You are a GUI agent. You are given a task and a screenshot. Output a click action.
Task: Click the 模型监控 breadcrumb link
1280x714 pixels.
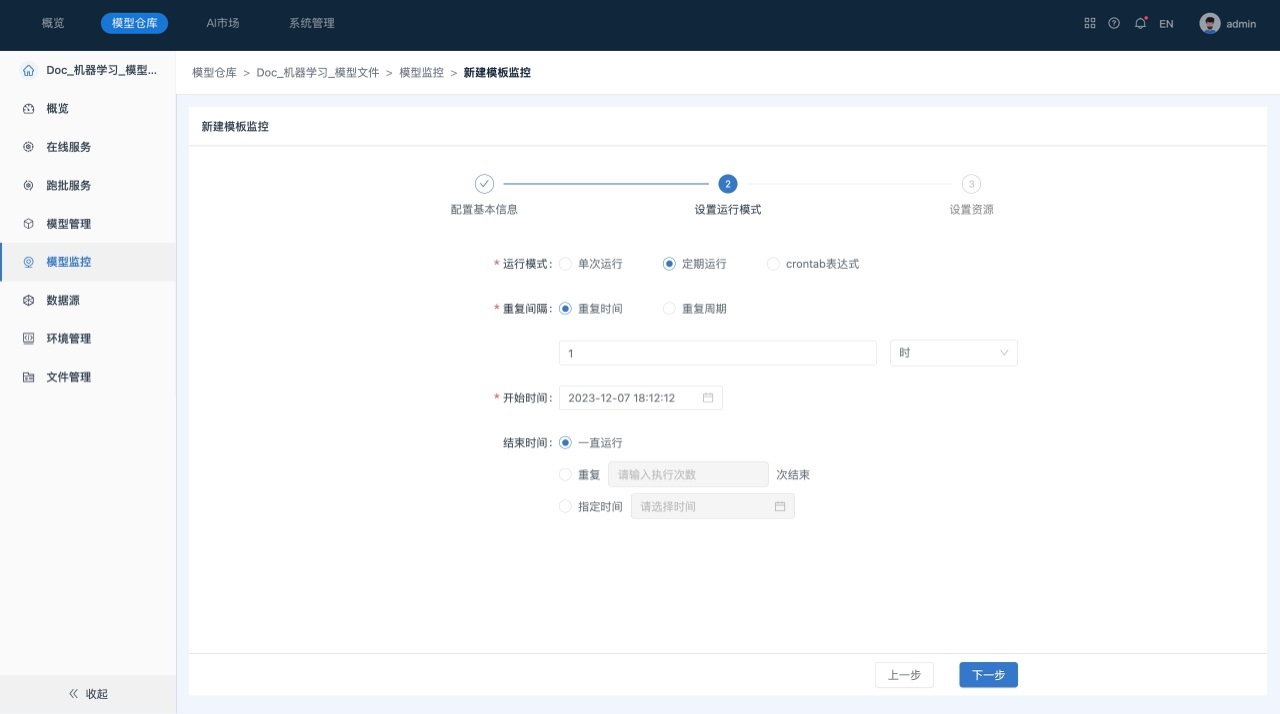[x=421, y=73]
